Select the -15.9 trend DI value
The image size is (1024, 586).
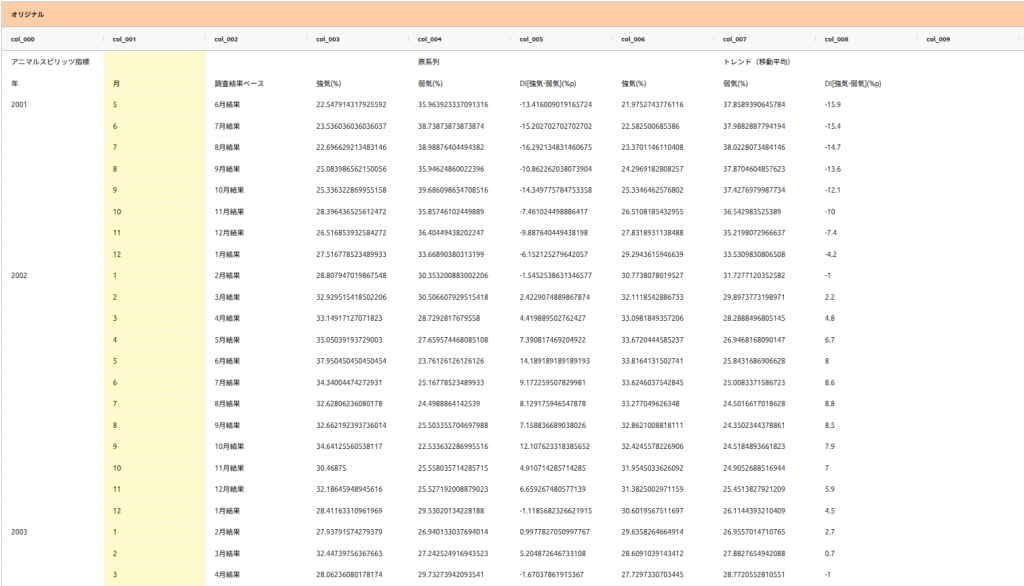(x=833, y=105)
